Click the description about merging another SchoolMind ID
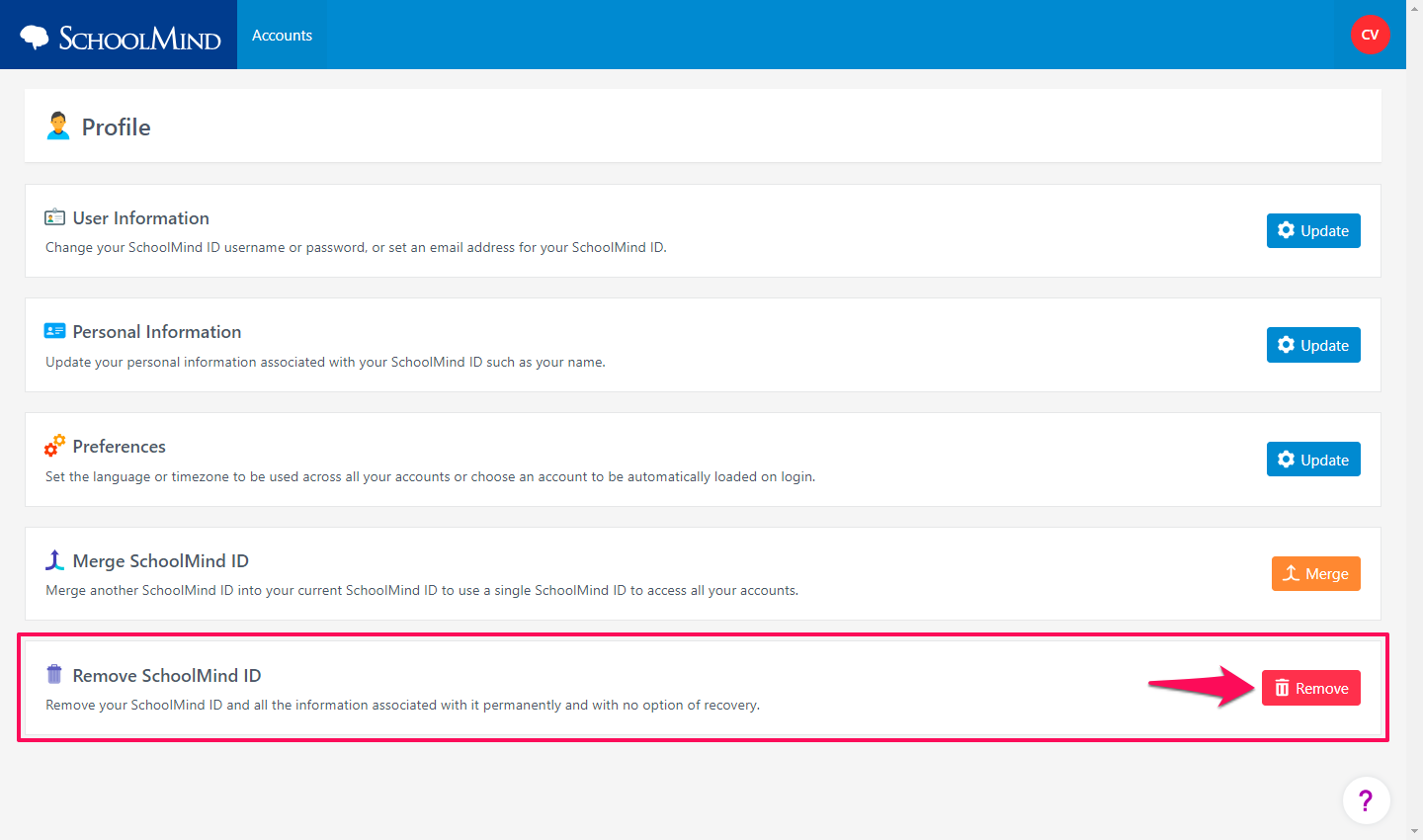Image resolution: width=1423 pixels, height=840 pixels. (x=422, y=590)
